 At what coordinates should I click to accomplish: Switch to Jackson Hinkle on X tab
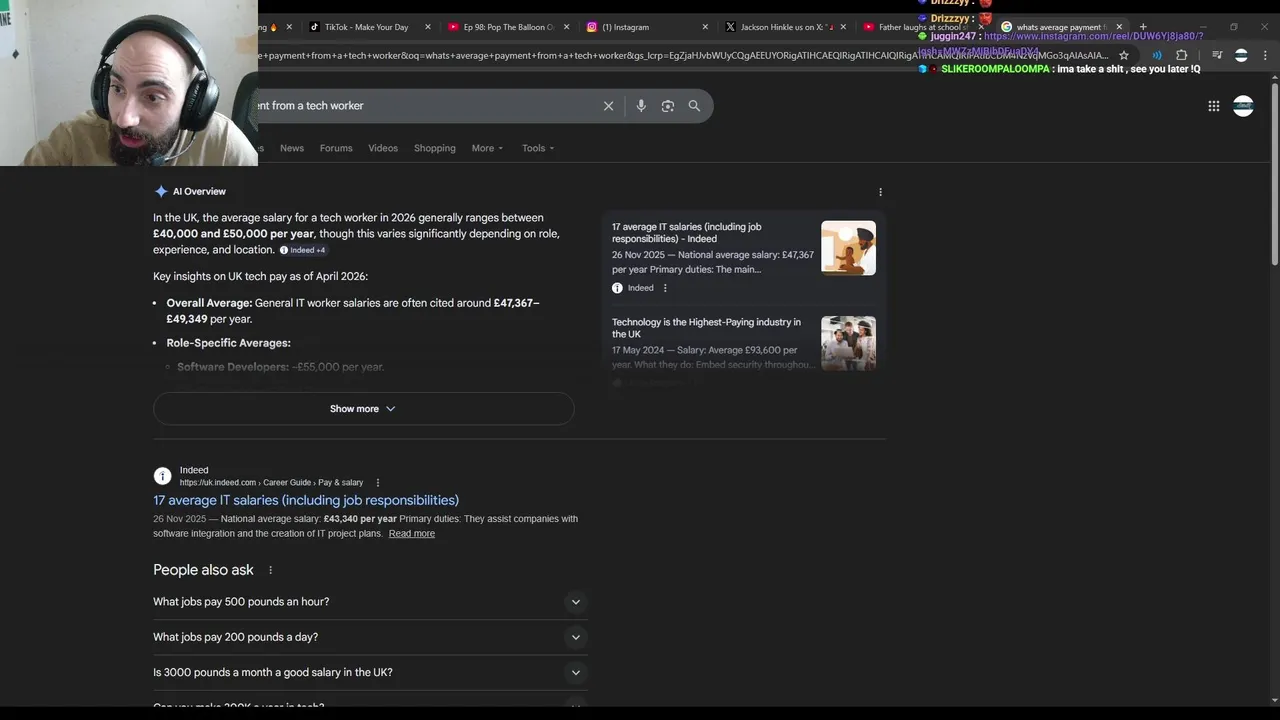[785, 27]
